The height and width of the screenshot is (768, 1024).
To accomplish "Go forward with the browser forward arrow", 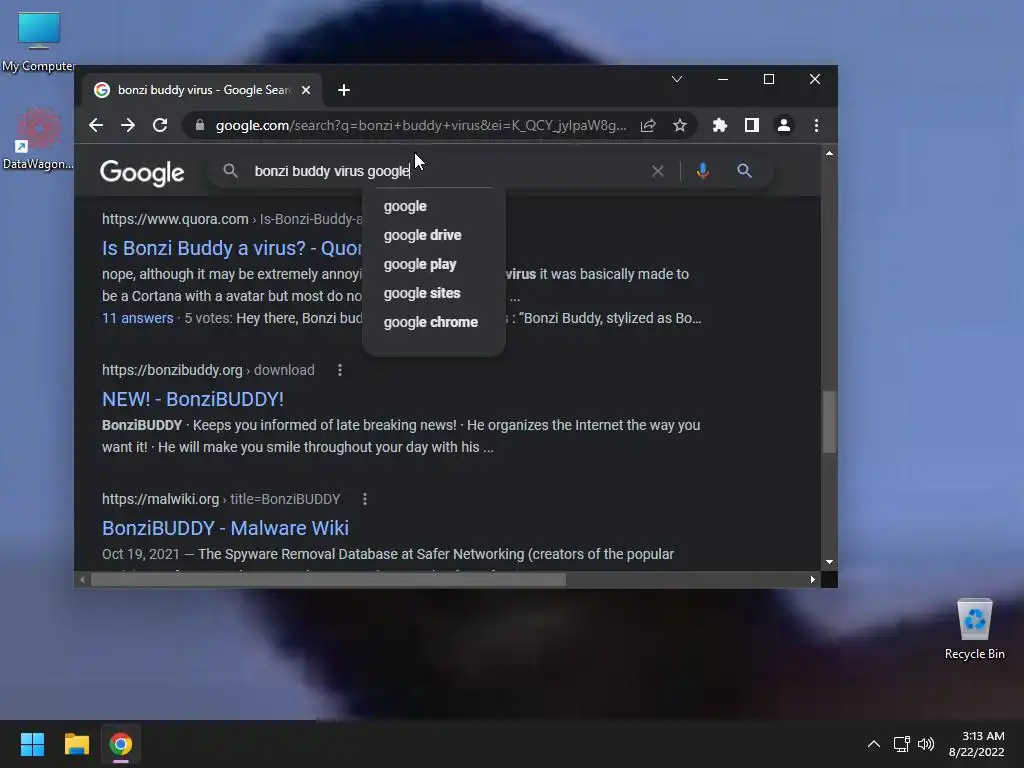I will [x=128, y=125].
